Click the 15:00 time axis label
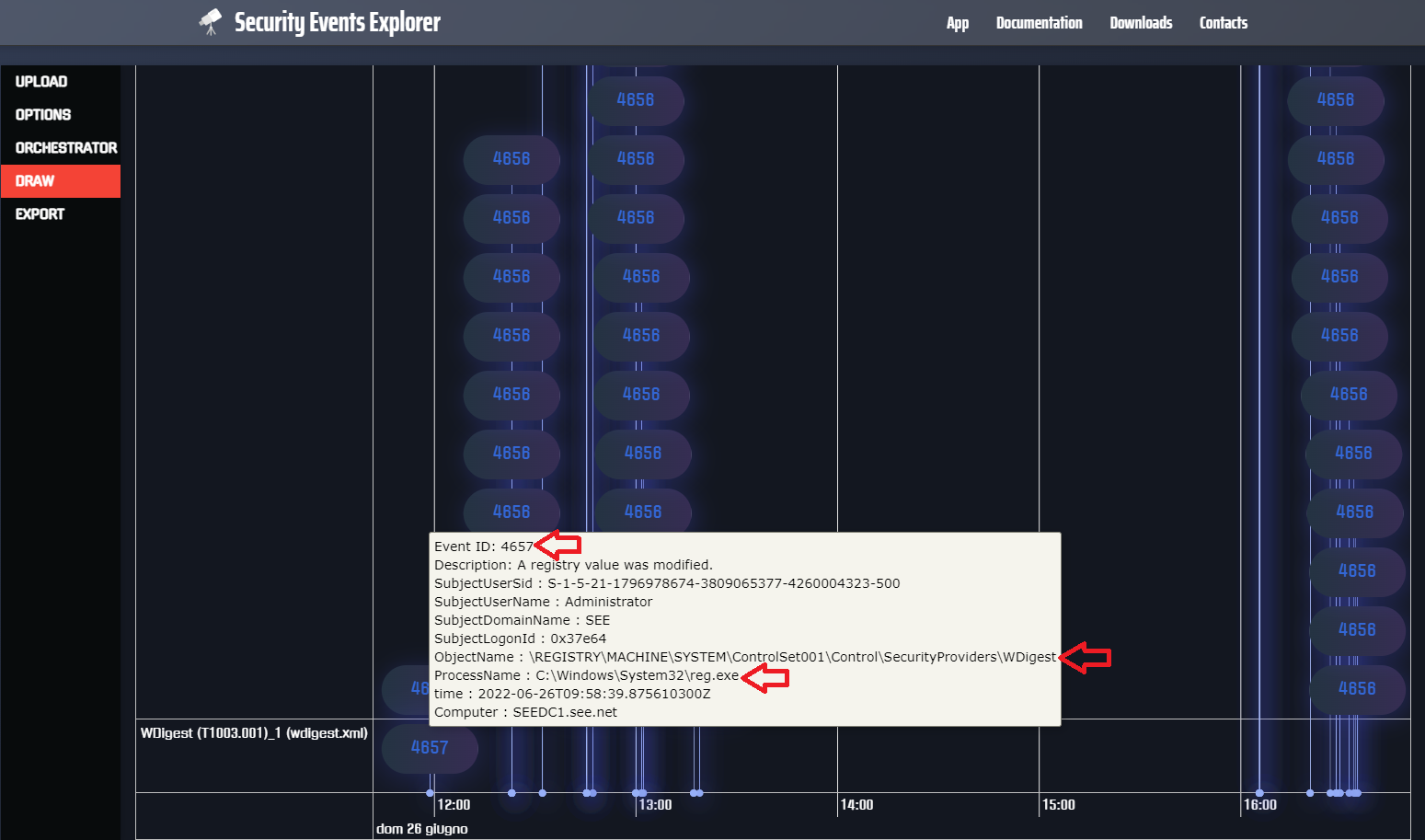Viewport: 1425px width, 840px height. 1058,805
